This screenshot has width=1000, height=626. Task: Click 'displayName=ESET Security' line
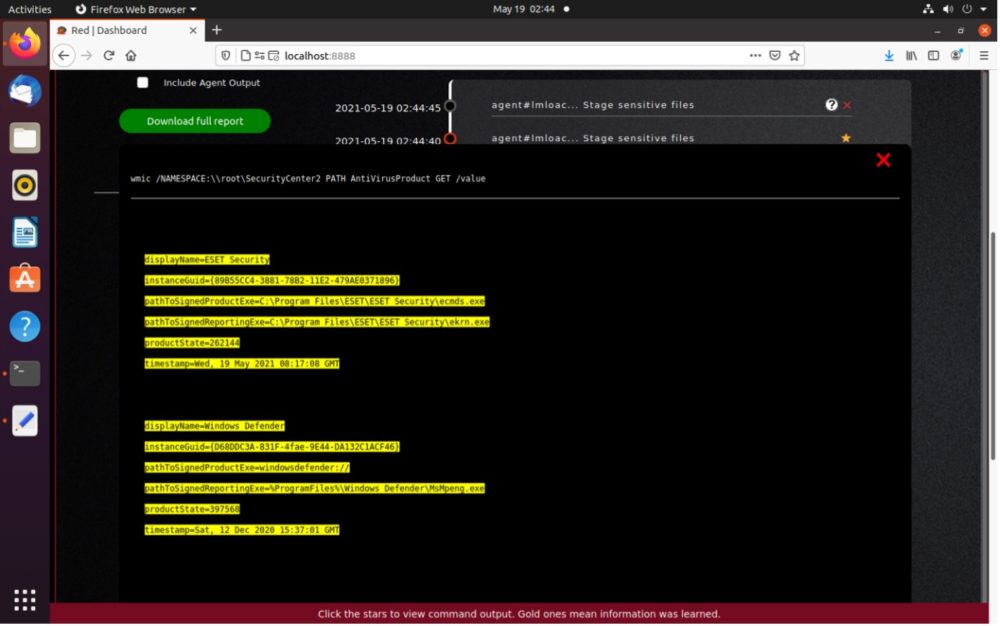click(207, 259)
